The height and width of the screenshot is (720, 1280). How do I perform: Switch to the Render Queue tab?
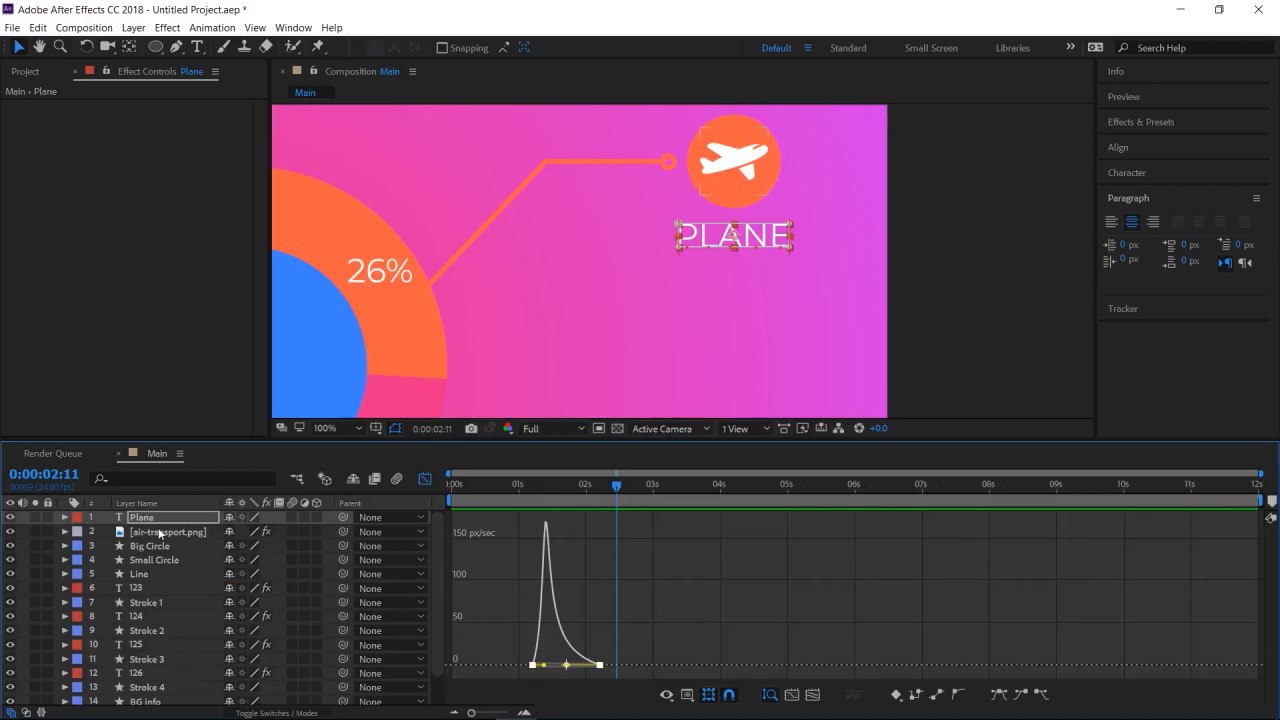click(53, 453)
